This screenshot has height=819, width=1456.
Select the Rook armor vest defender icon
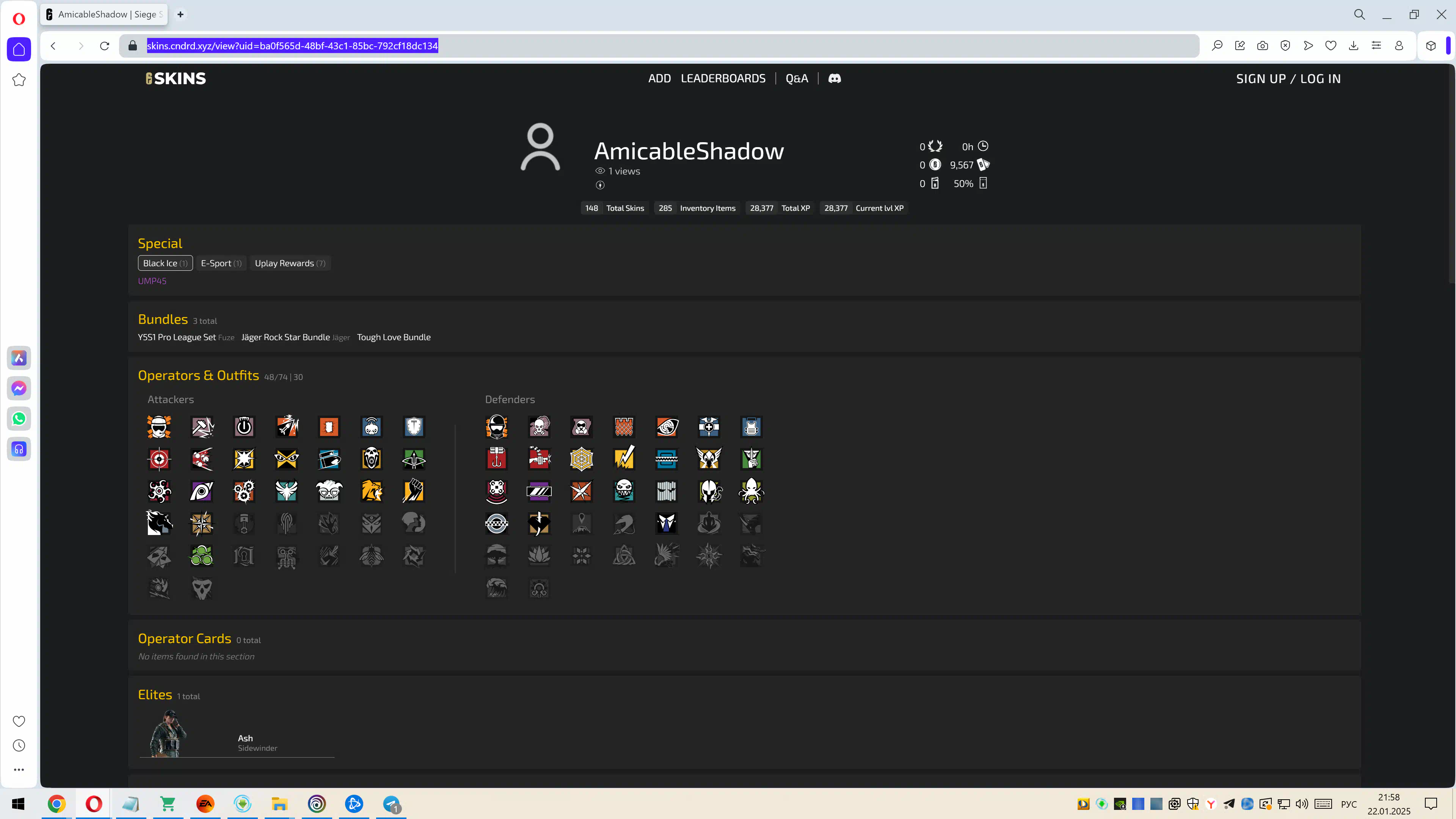click(751, 427)
